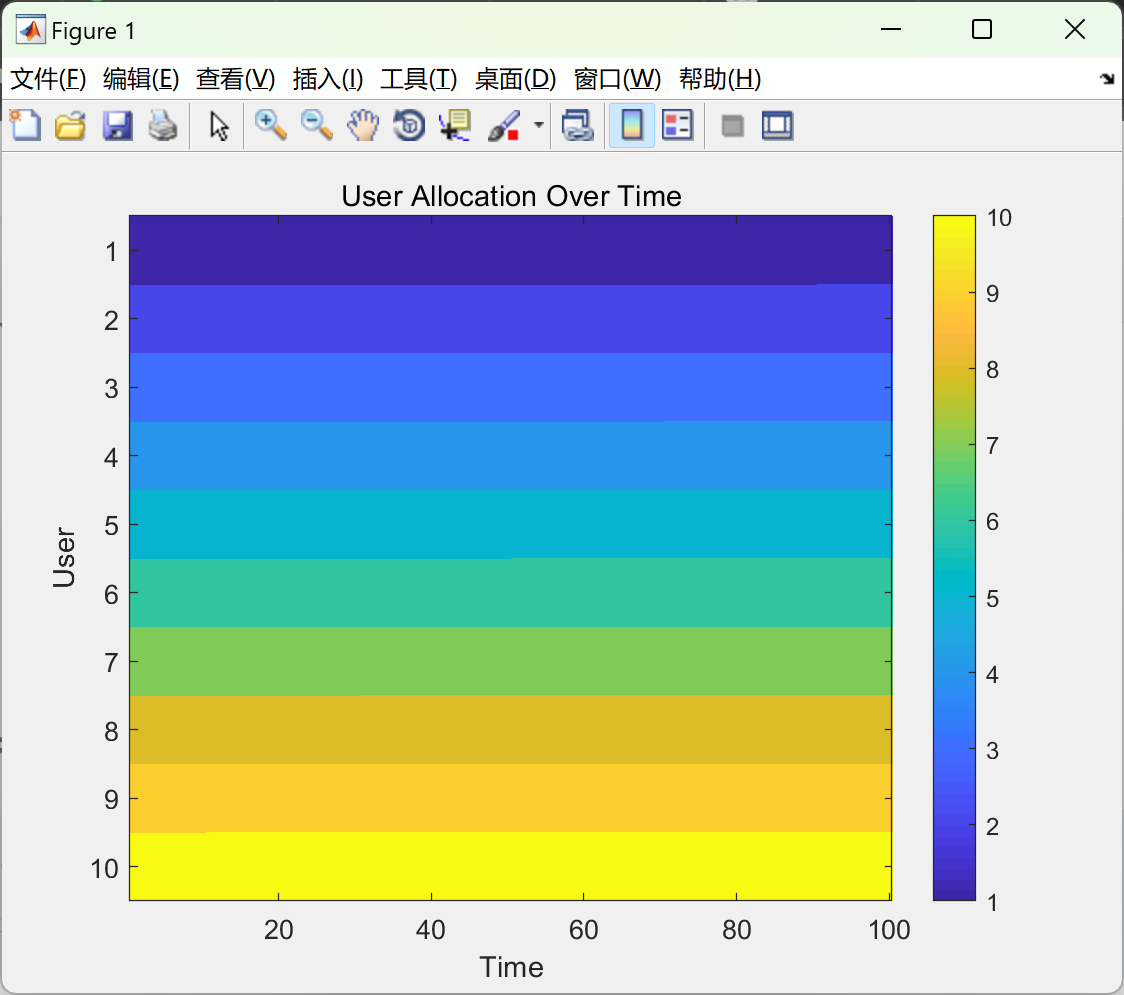Click the Show Plot Tools and Dock icon
This screenshot has width=1124, height=995.
point(777,125)
